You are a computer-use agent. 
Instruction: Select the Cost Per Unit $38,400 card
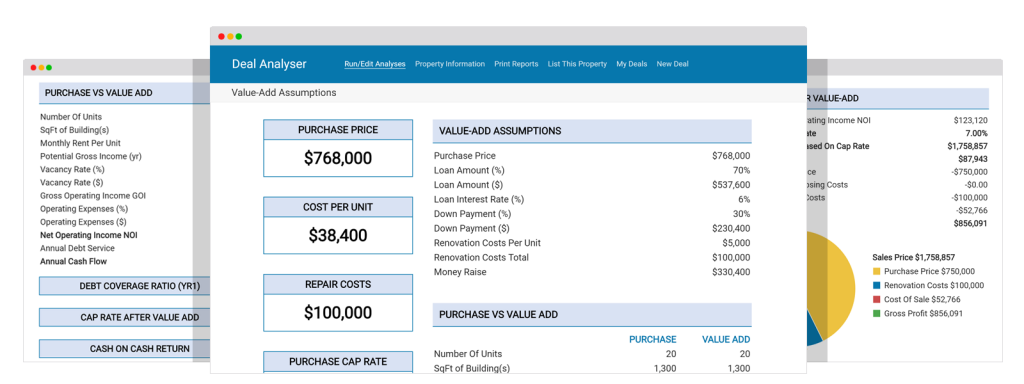[338, 225]
